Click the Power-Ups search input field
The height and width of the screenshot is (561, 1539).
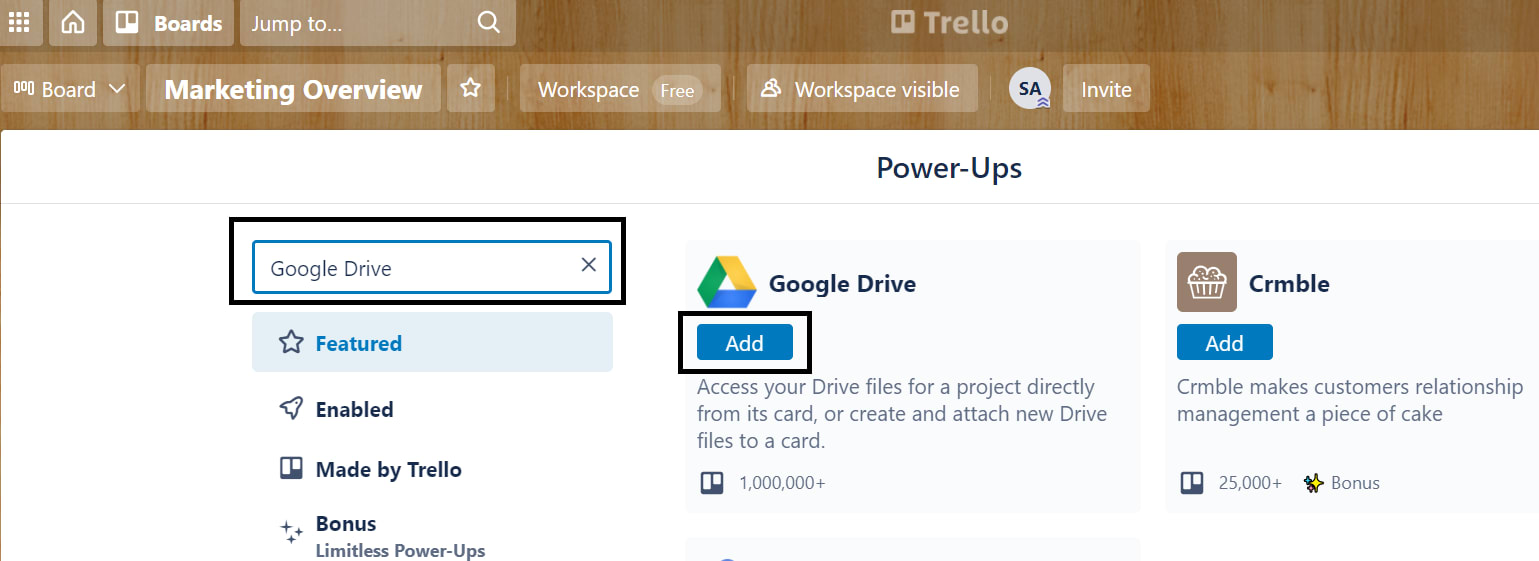point(431,267)
